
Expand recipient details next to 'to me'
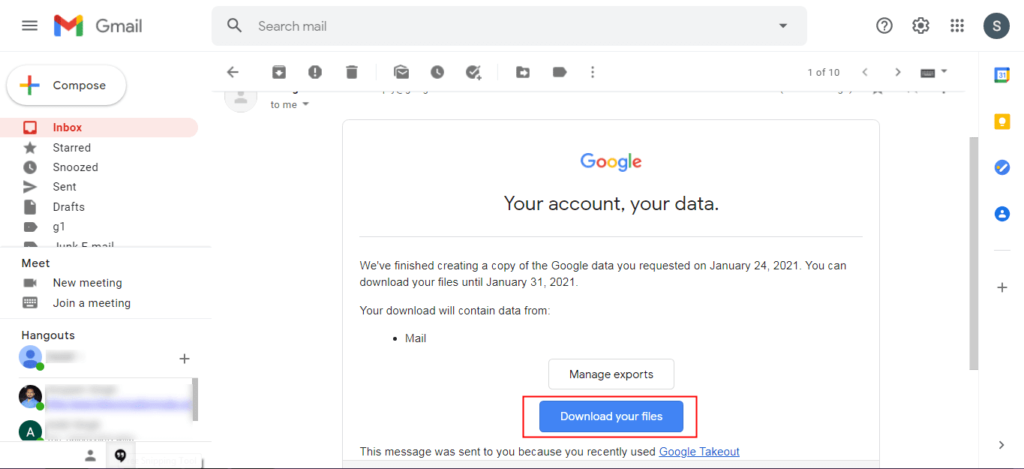coord(305,105)
